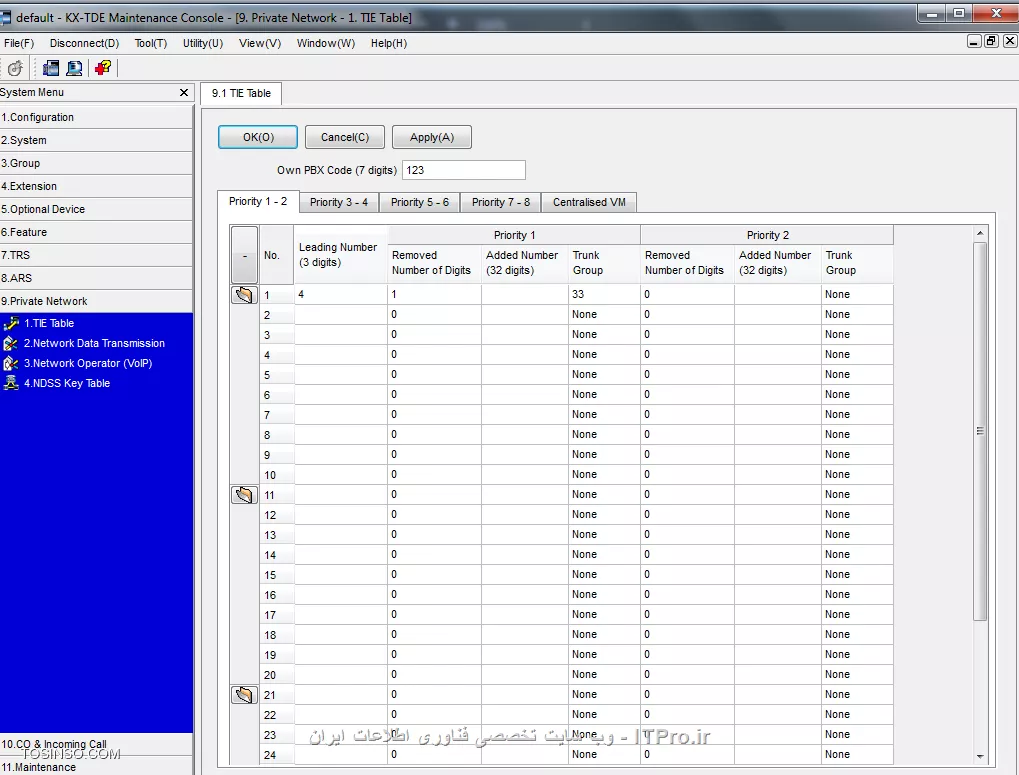
Task: Expand the 1.Configuration menu section
Action: coord(96,117)
